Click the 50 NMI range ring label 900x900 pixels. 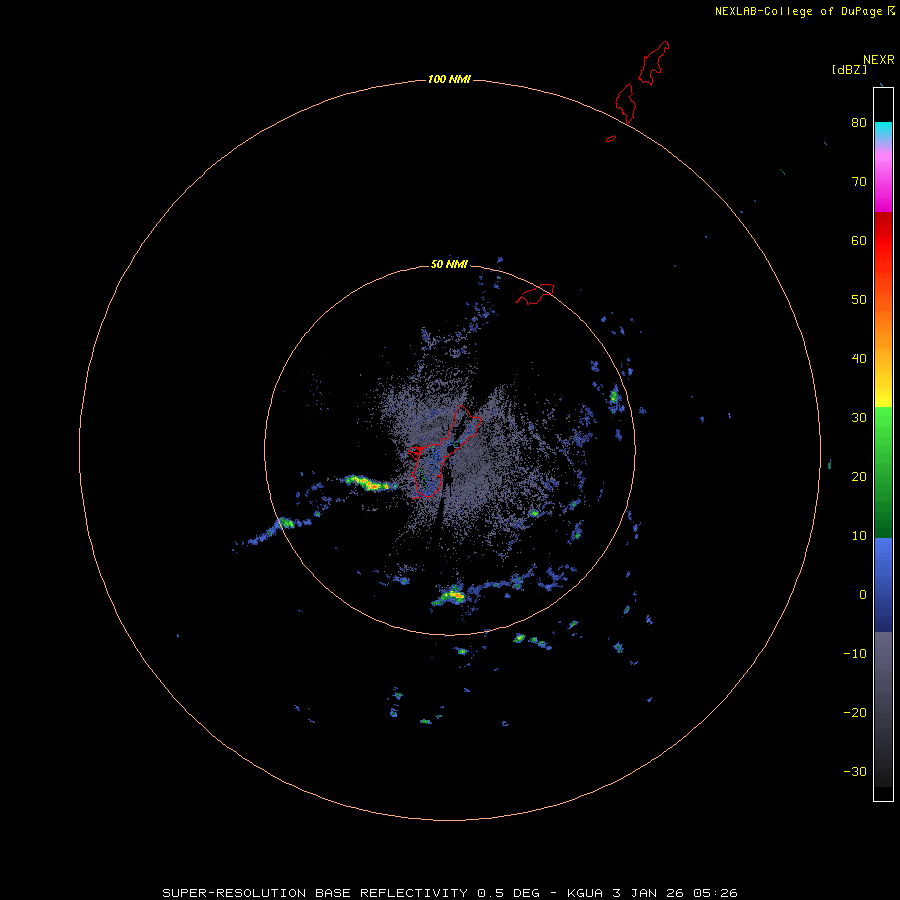click(449, 264)
